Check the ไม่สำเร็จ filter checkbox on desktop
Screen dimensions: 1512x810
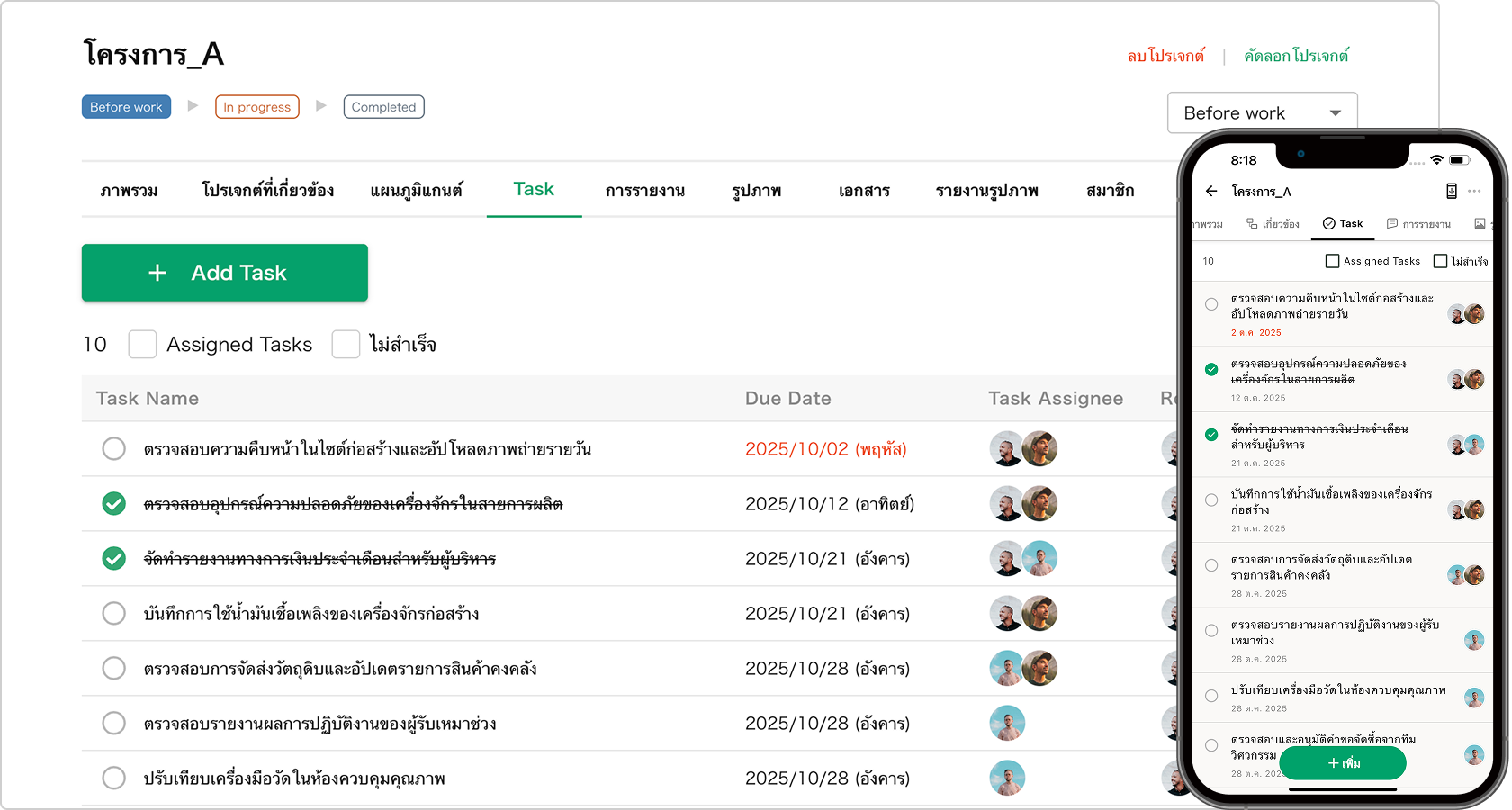[346, 344]
